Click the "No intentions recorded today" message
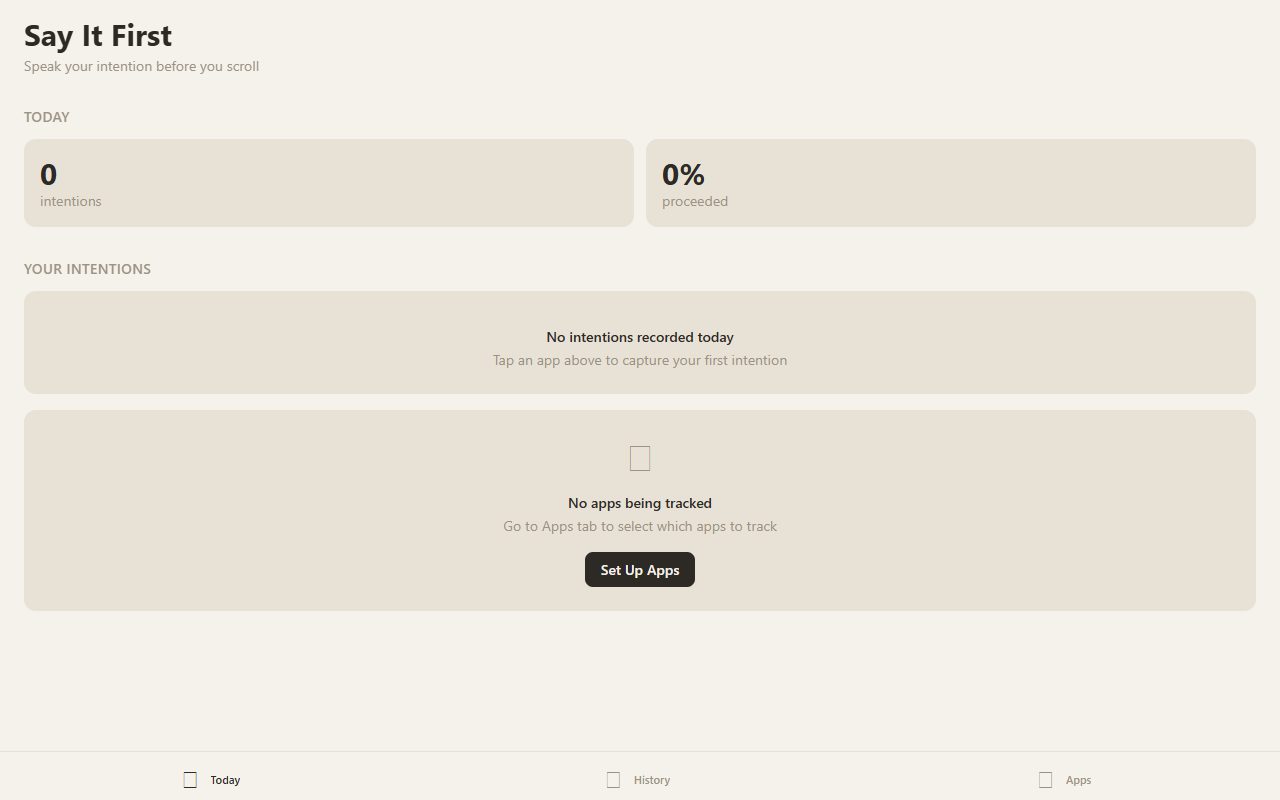The width and height of the screenshot is (1280, 800). [640, 337]
